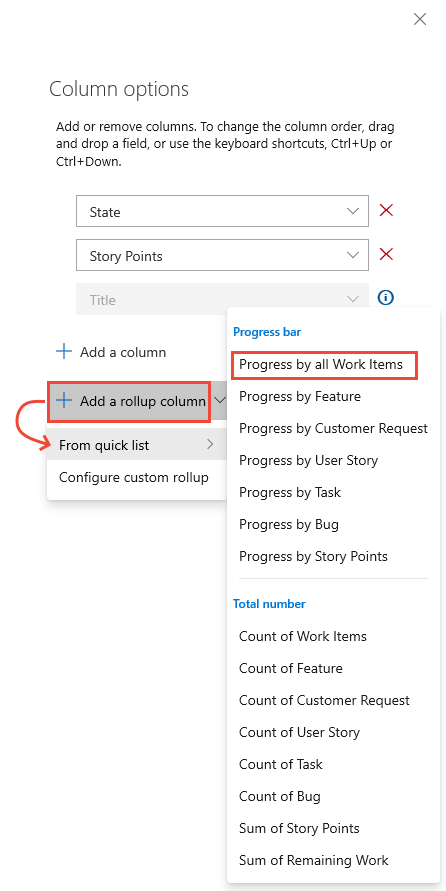Select Progress by Customer Request
446x891 pixels.
333,428
